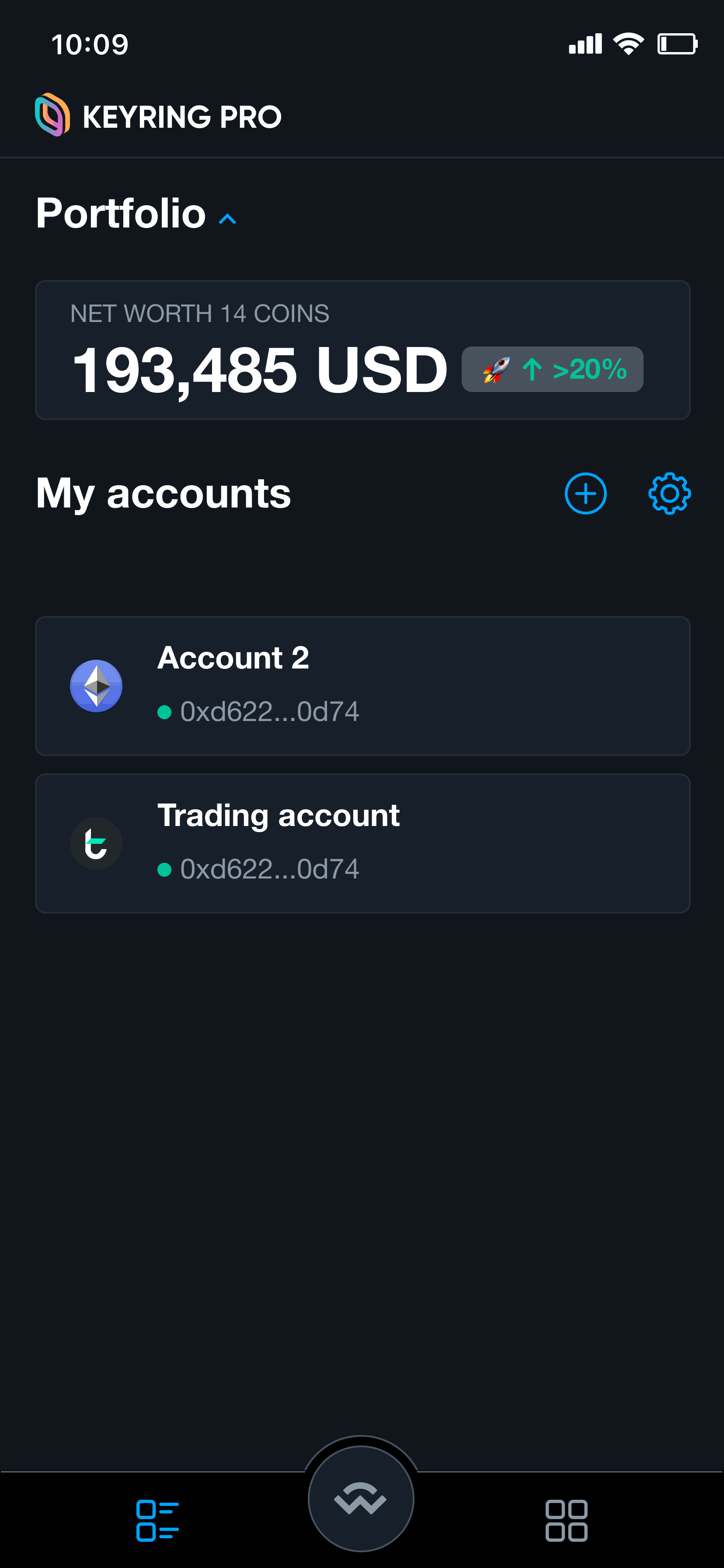The width and height of the screenshot is (724, 1568).
Task: Open WalletConnect center button
Action: click(x=361, y=1498)
